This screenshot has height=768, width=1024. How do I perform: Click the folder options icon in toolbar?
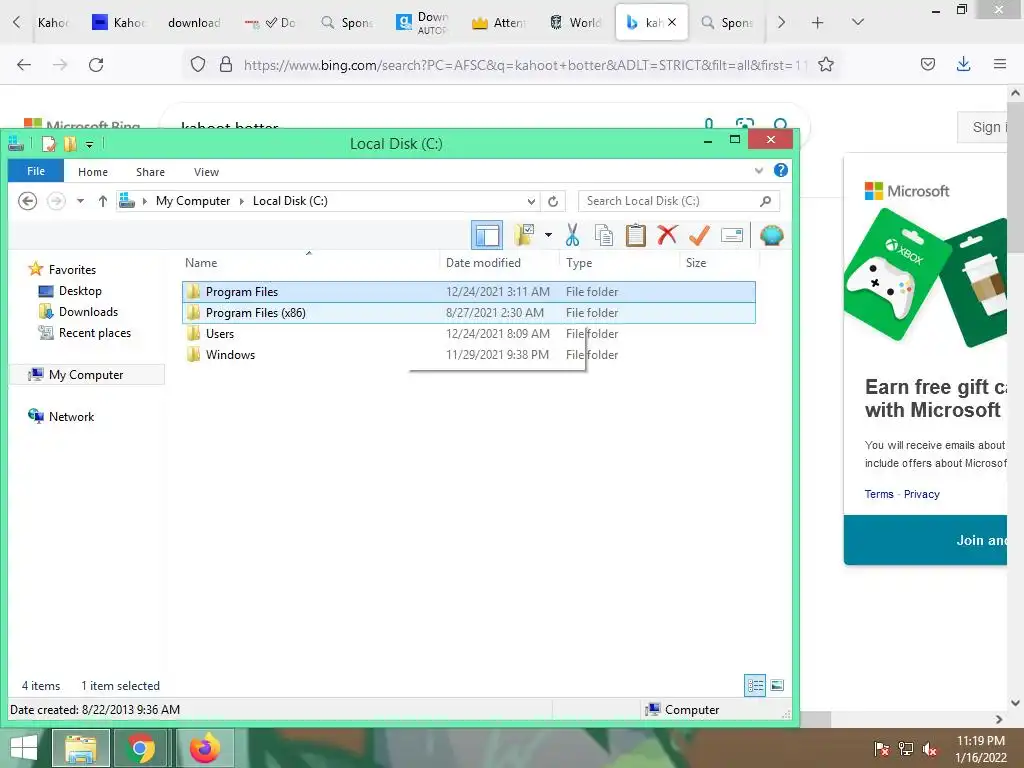click(x=524, y=235)
